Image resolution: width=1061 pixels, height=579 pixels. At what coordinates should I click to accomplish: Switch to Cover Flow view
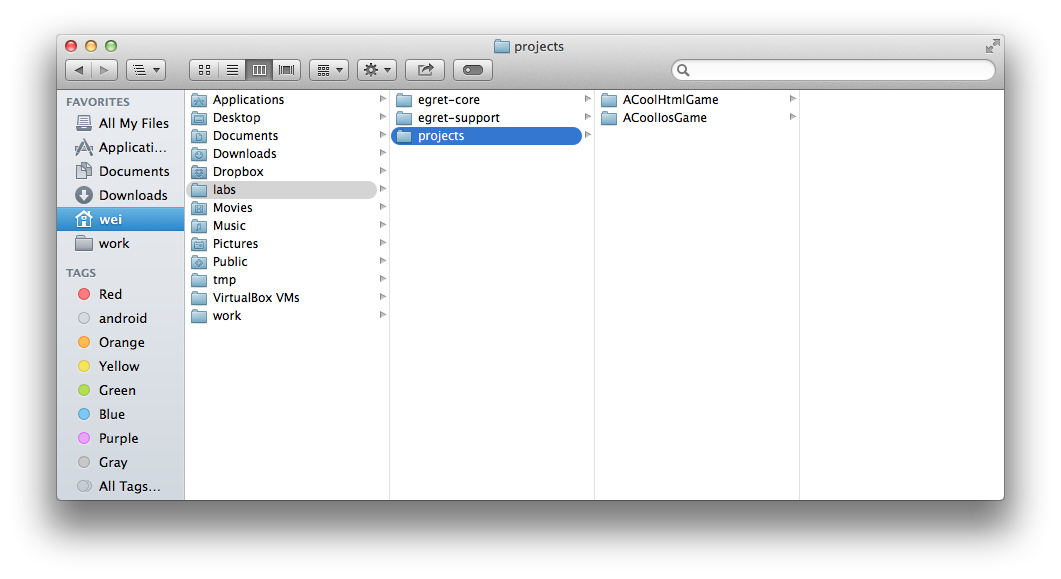(287, 70)
